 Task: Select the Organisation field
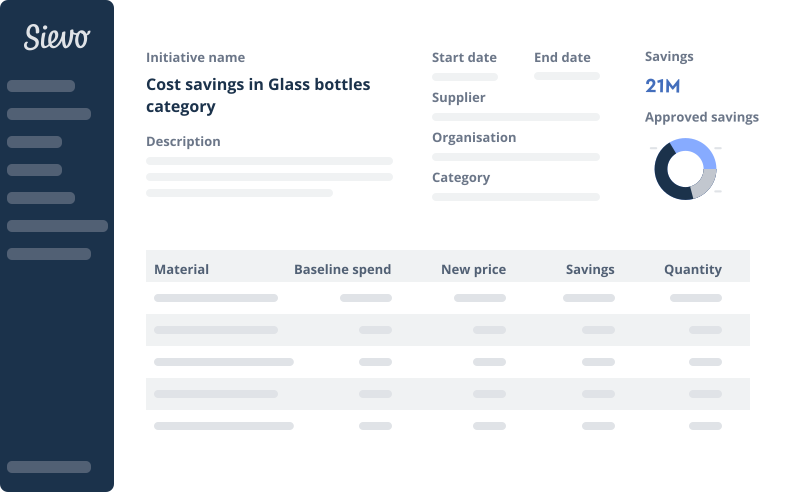pyautogui.click(x=515, y=157)
